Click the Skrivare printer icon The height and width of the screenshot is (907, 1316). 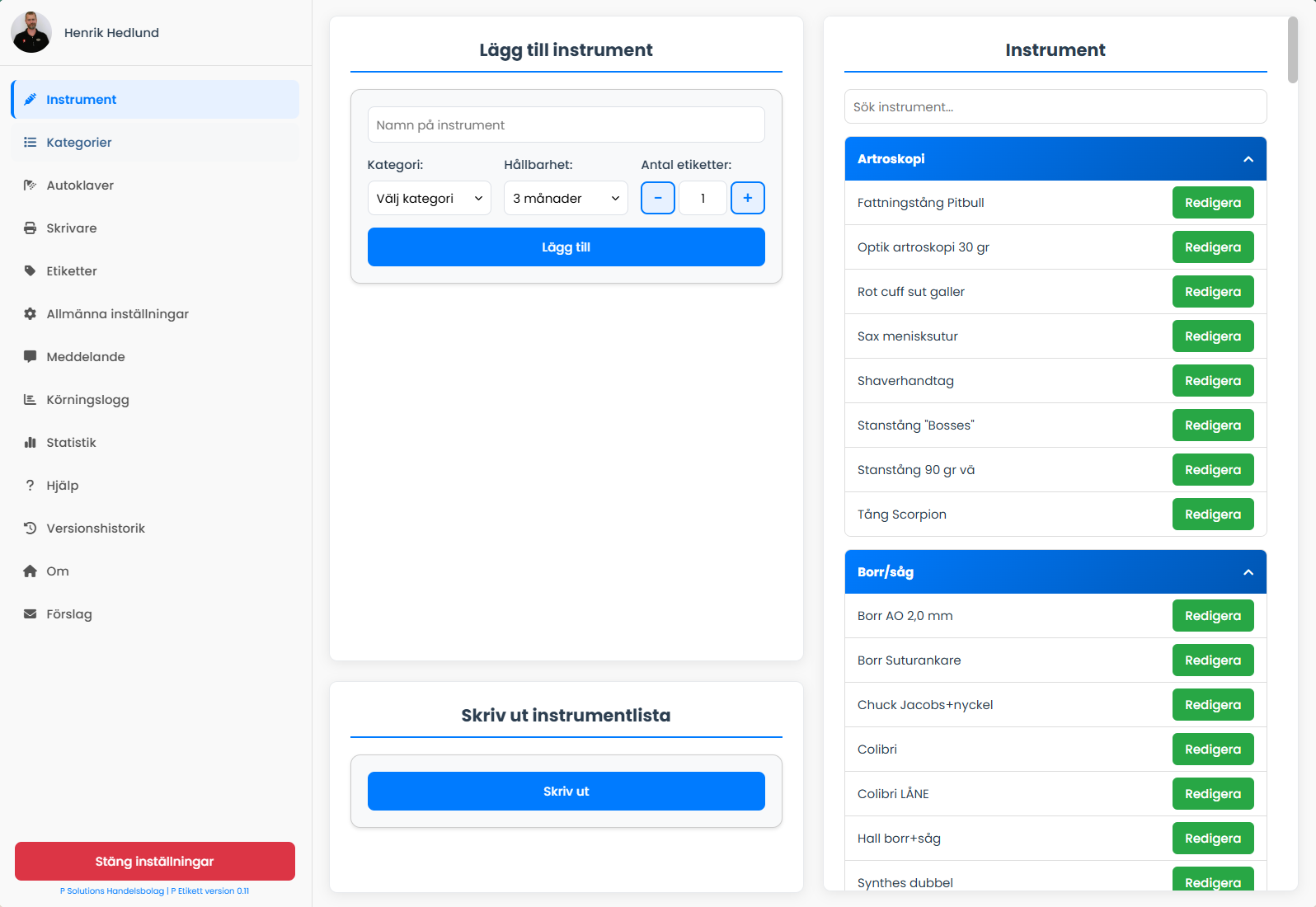(30, 228)
